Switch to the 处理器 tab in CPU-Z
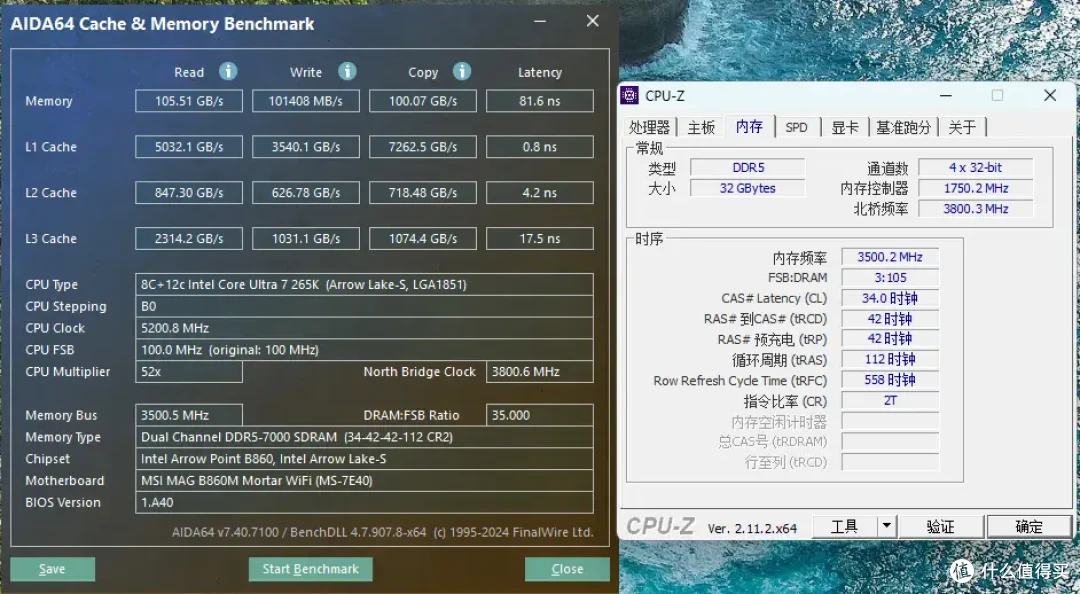The height and width of the screenshot is (594, 1080). click(650, 127)
